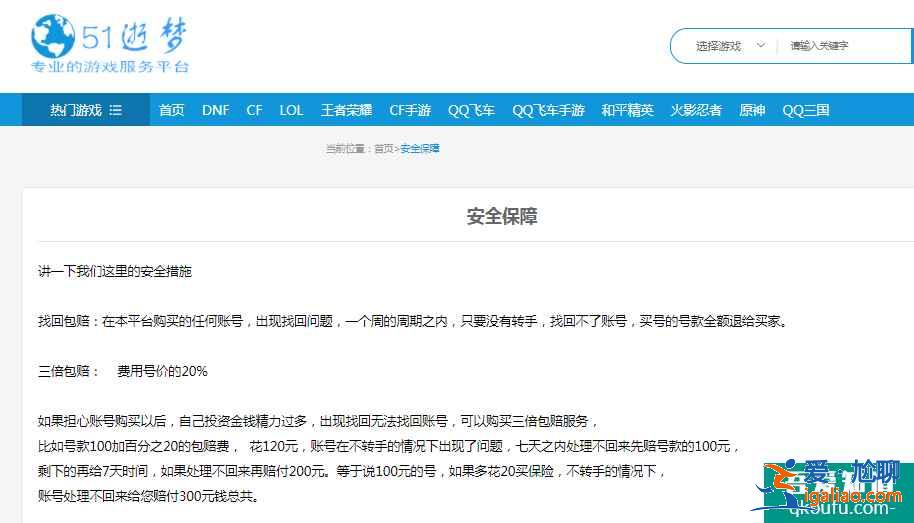Click the dropdown chevron next to 选择游戏
914x523 pixels.
[761, 45]
